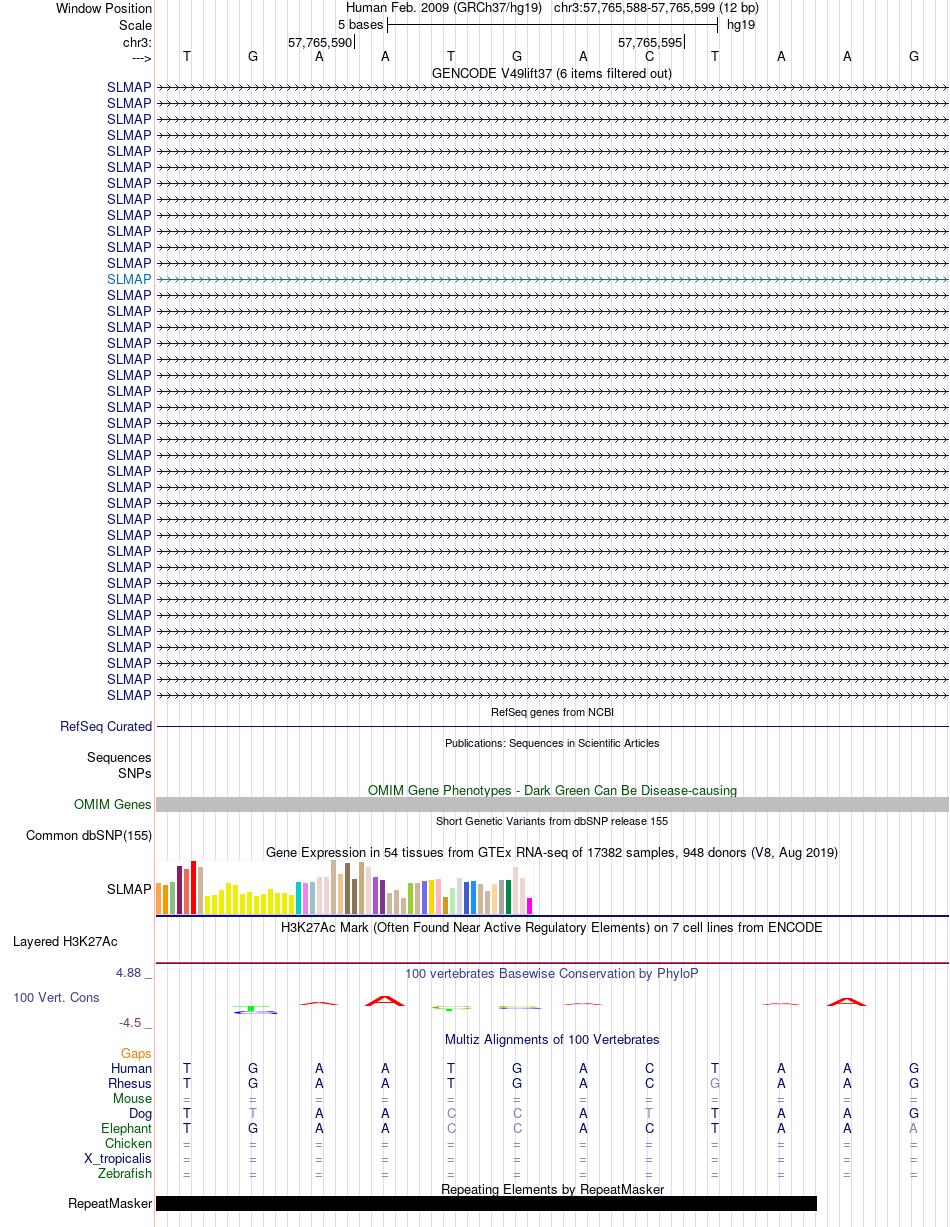Click the C base in the chr3 sequence row
The width and height of the screenshot is (950, 1227).
650,56
